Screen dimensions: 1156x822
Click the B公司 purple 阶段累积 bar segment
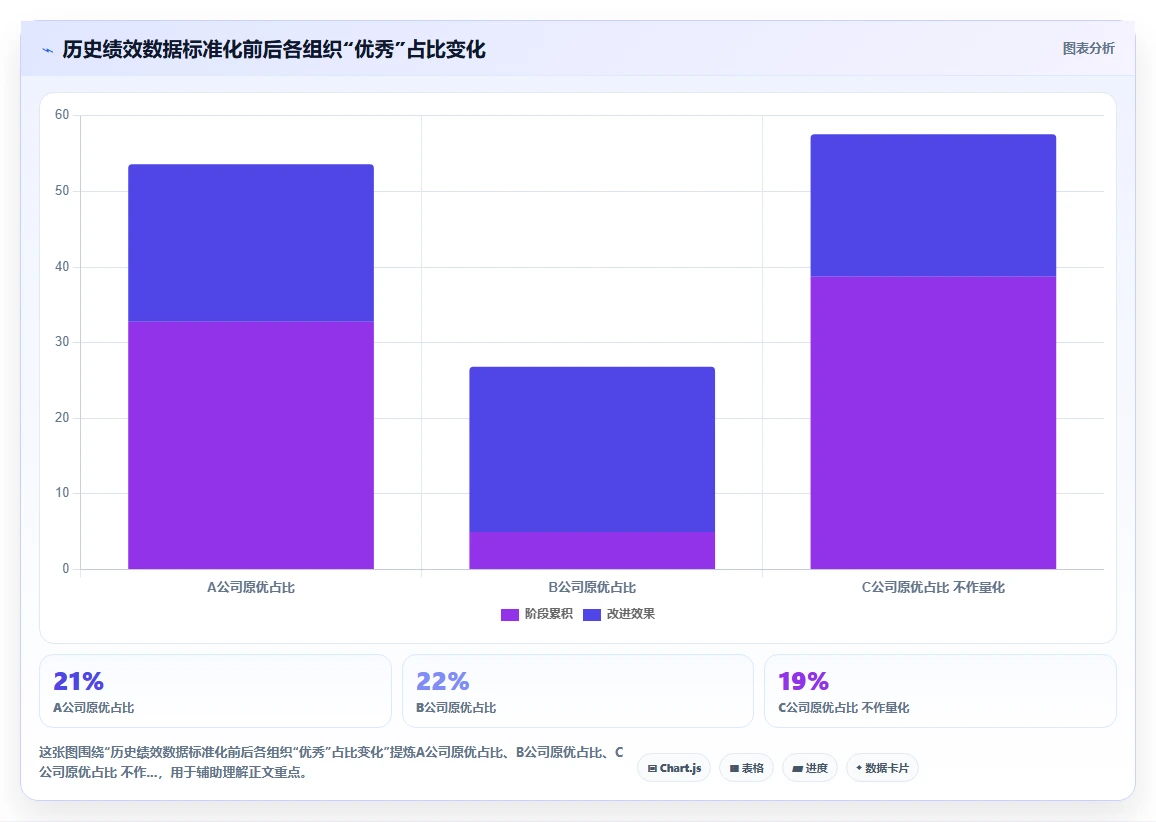(x=592, y=551)
